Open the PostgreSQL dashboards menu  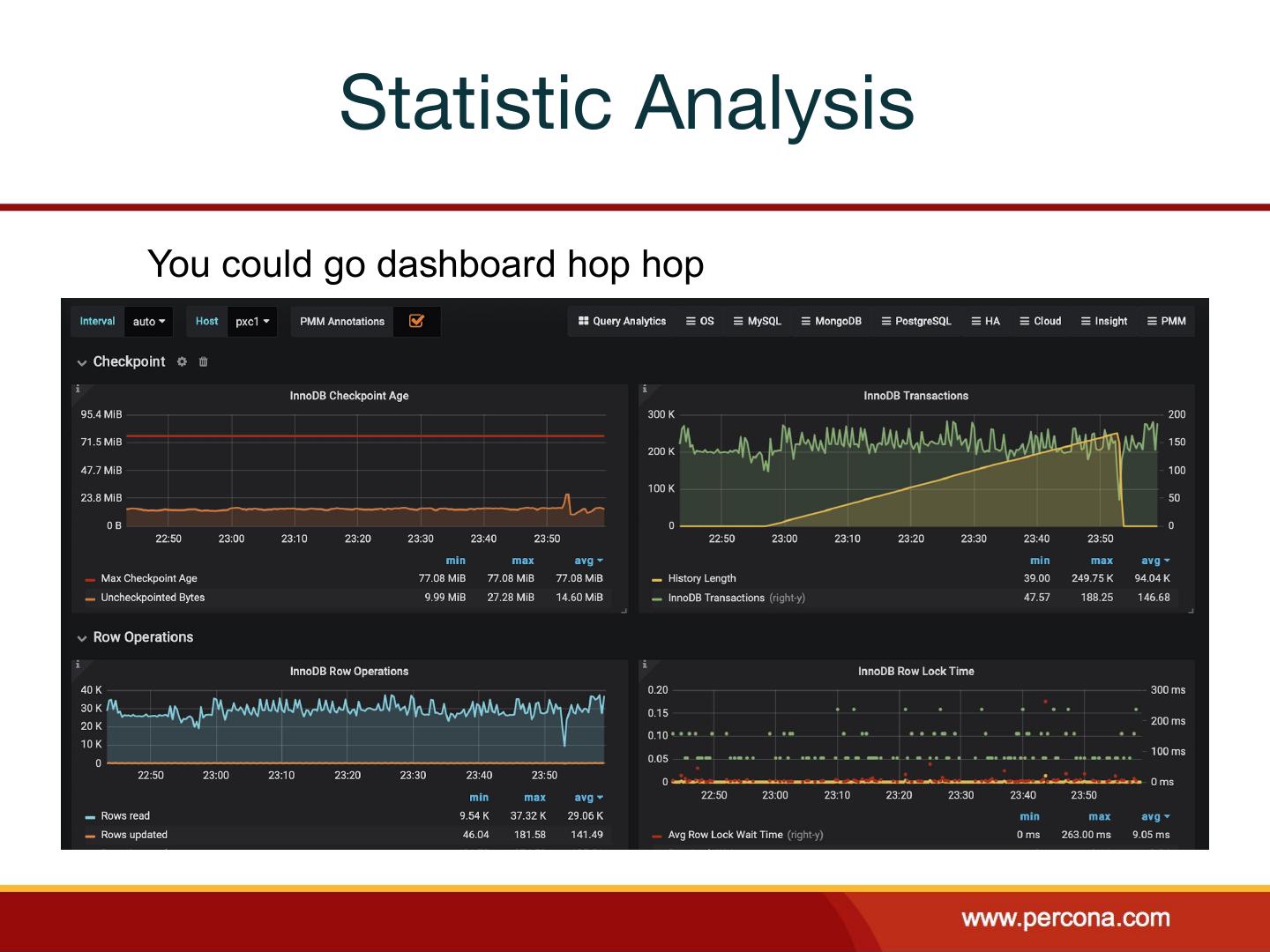point(916,321)
